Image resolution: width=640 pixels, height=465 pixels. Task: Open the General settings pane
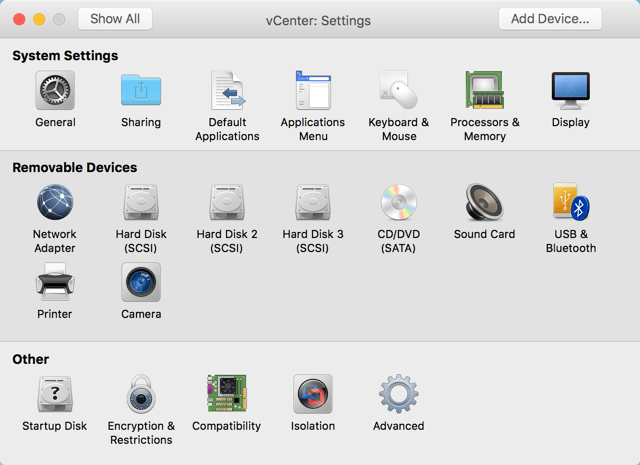point(55,91)
